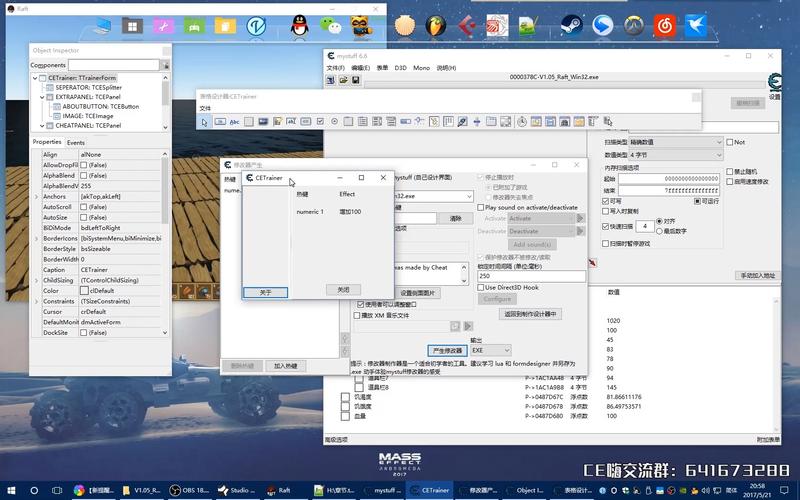This screenshot has width=800, height=500.
Task: Pick the Abc label component in designer toolbar
Action: coord(234,122)
